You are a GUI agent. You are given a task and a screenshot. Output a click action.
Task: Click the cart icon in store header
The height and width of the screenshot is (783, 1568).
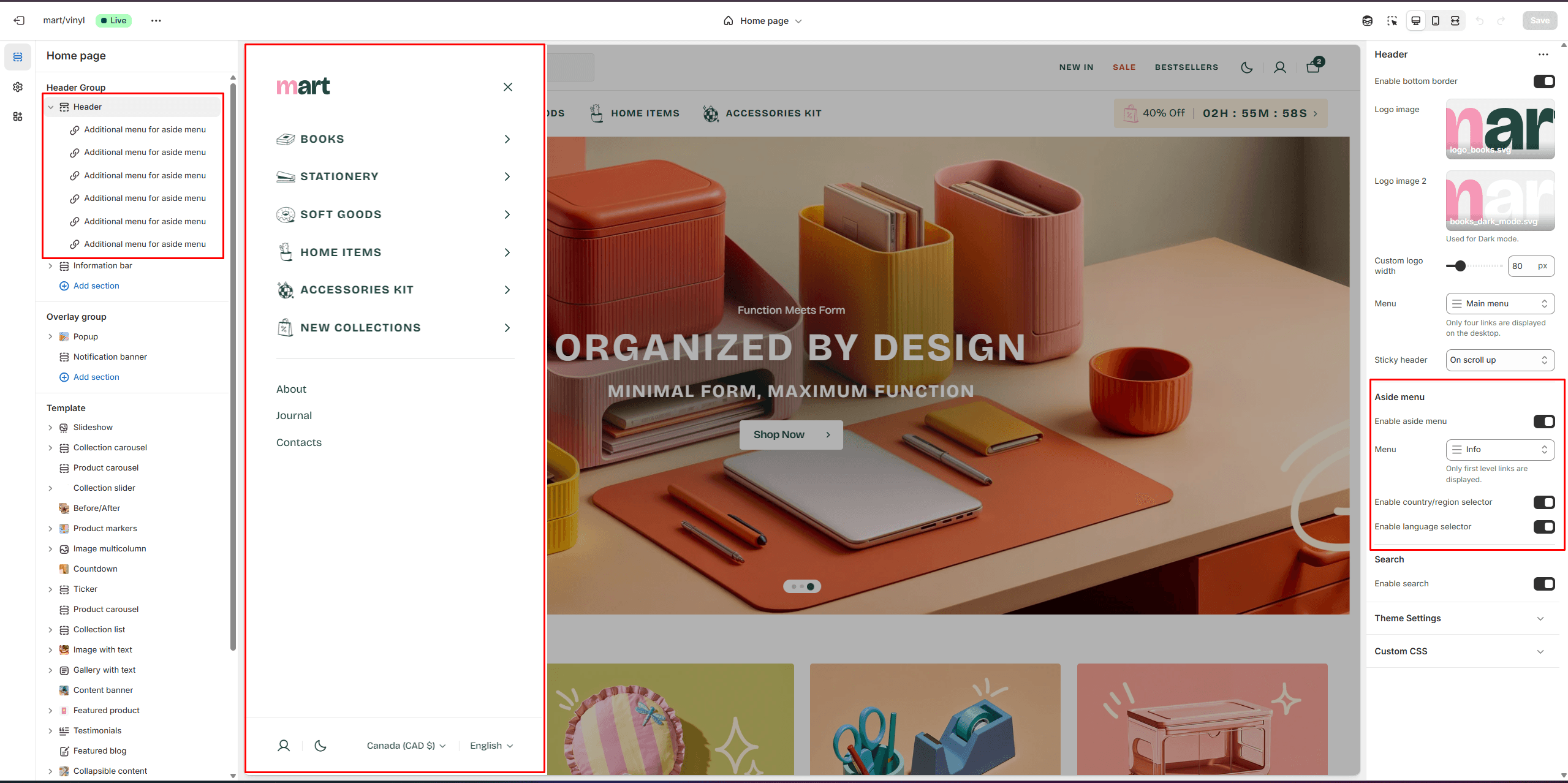point(1313,67)
